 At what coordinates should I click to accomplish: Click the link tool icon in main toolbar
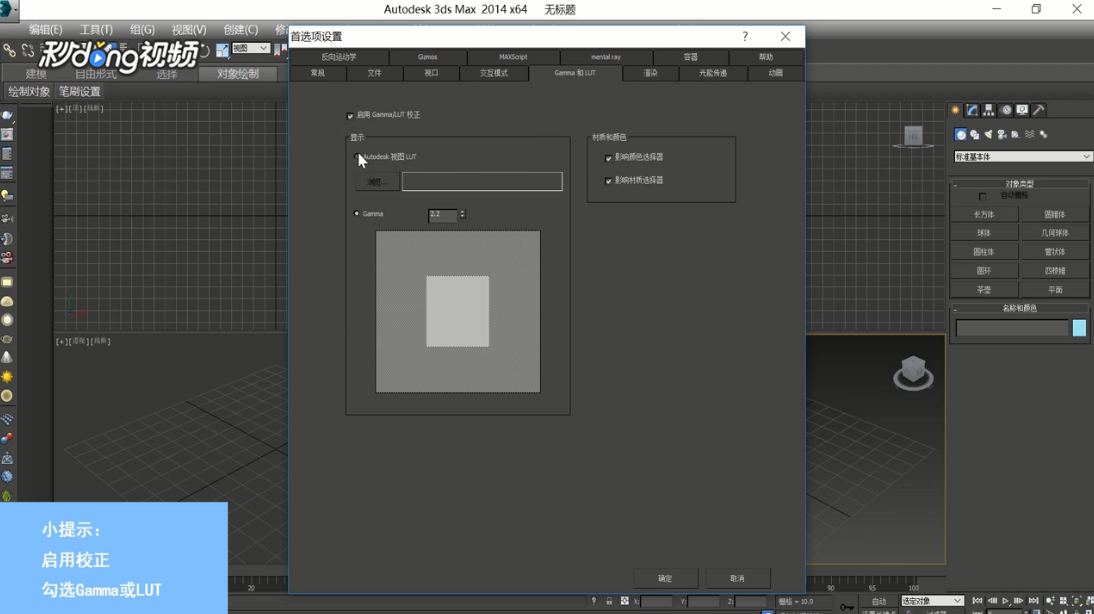[x=9, y=50]
